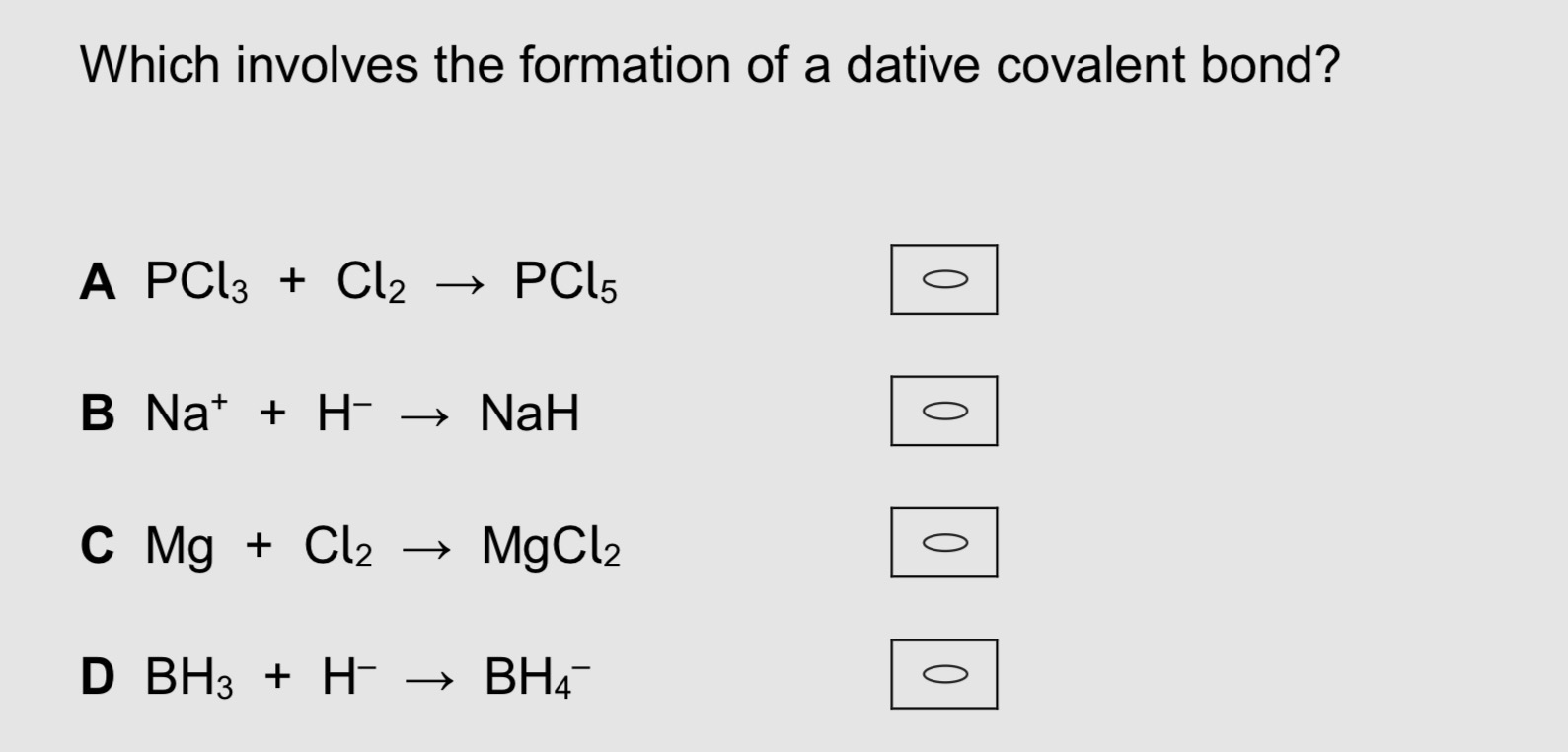Click the BH₄⁻ product formula
1568x752 pixels.
tap(537, 678)
